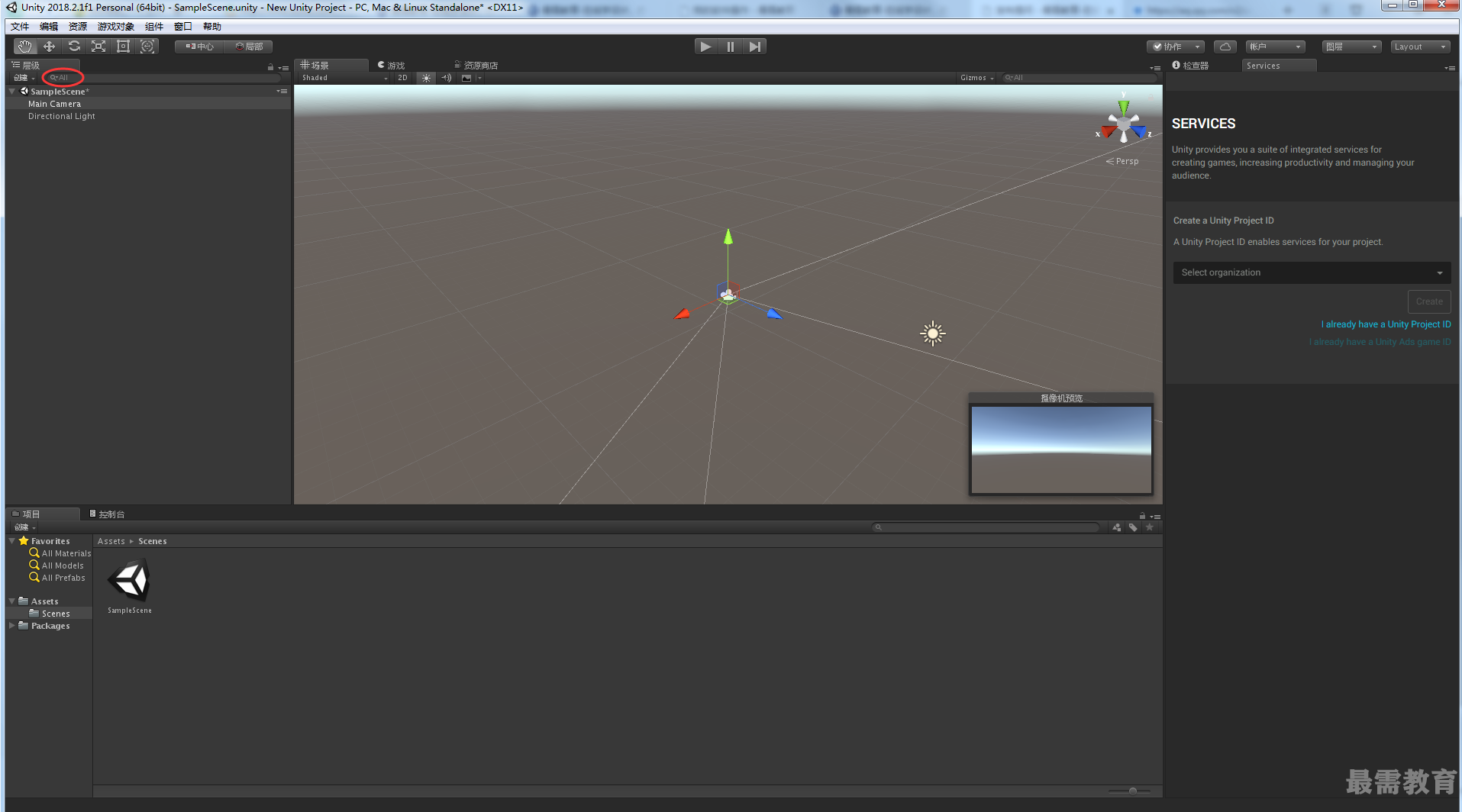
Task: Toggle Persp projection label
Action: tap(1122, 161)
